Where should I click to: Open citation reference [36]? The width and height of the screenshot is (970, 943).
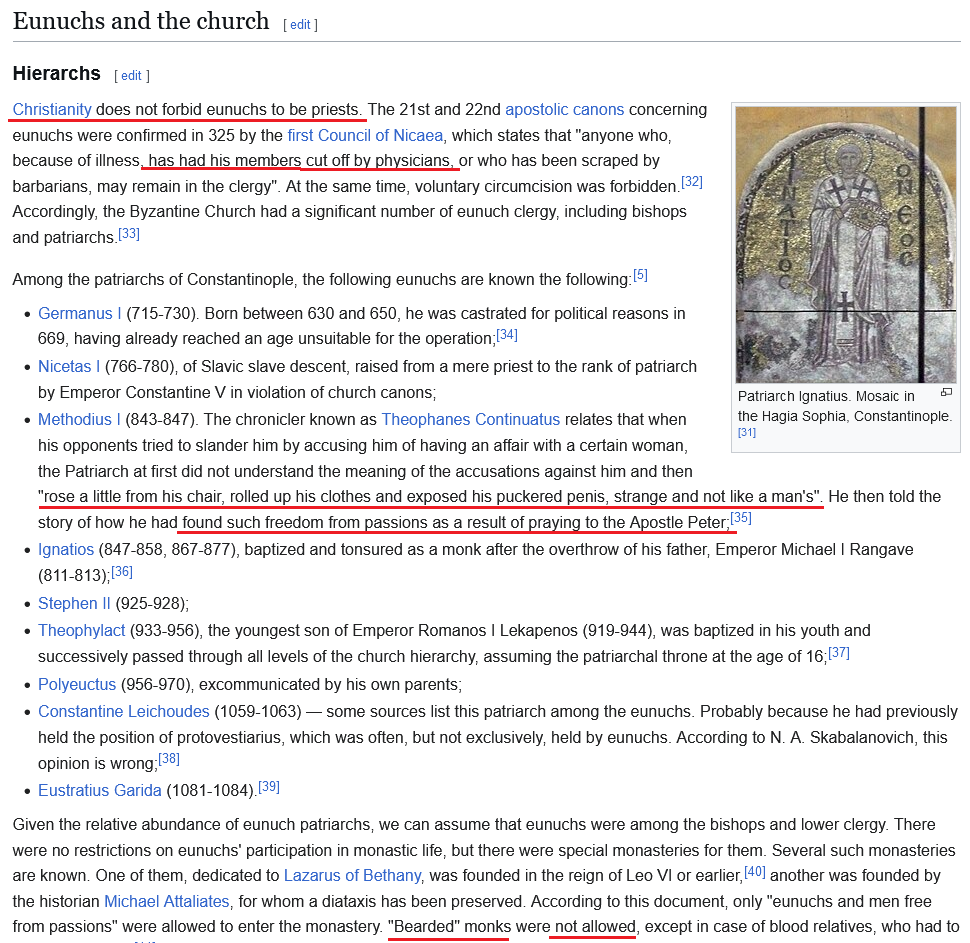pyautogui.click(x=122, y=571)
